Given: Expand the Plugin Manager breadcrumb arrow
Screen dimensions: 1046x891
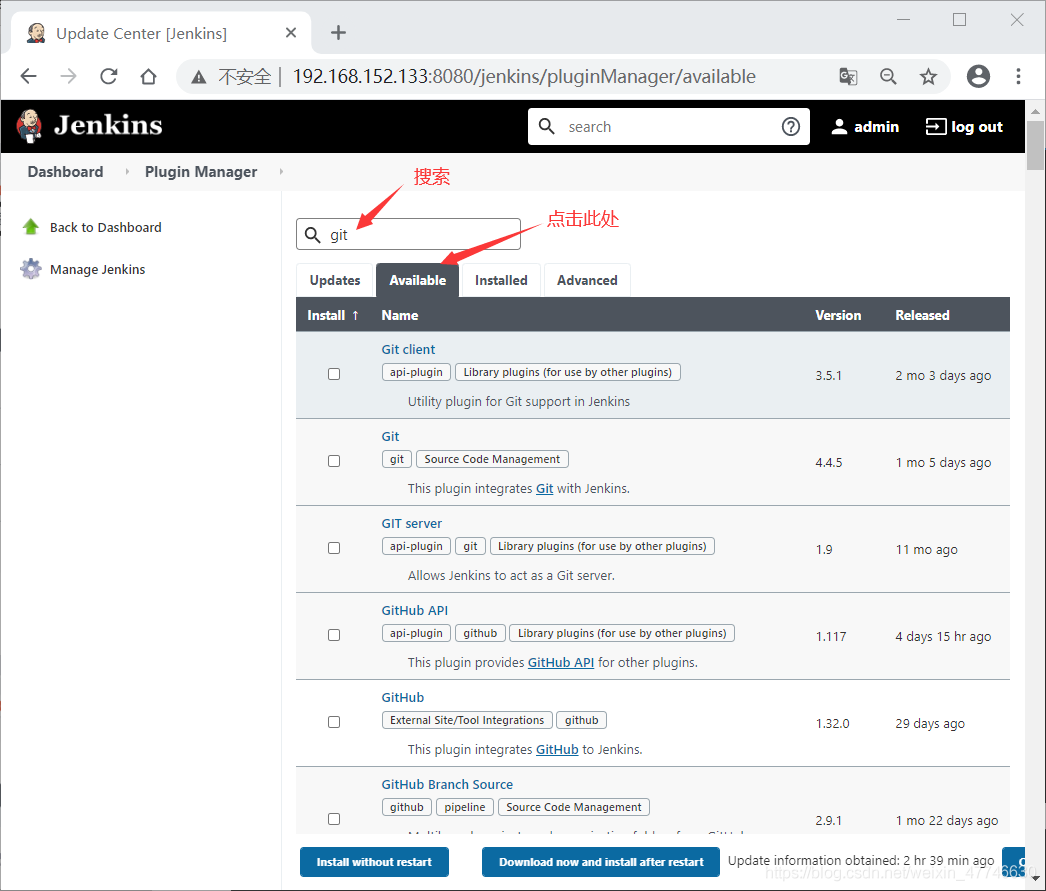Looking at the screenshot, I should click(x=281, y=172).
